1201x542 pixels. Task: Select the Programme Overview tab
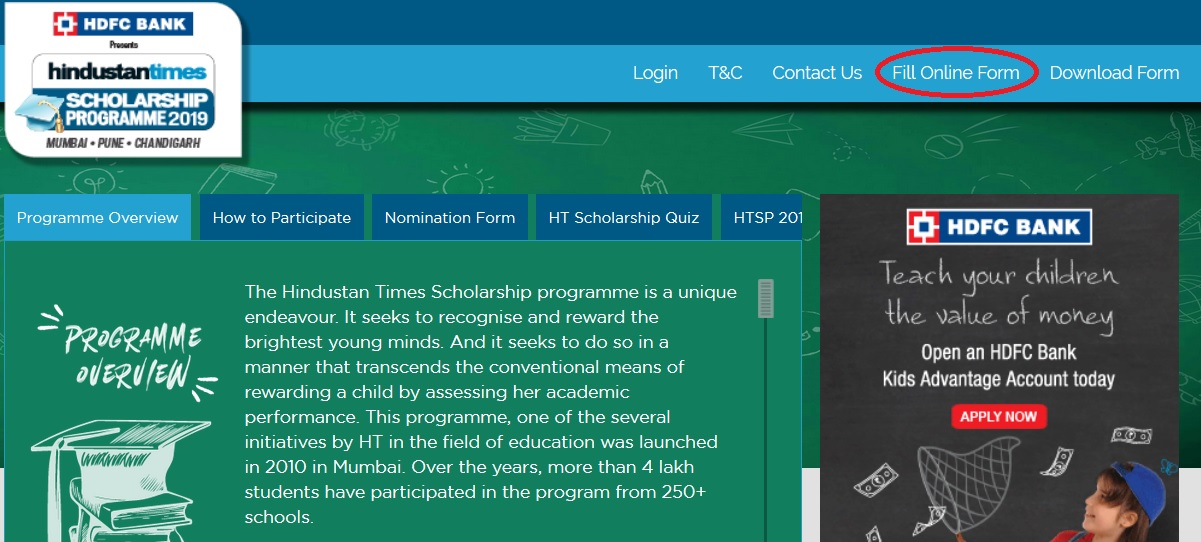(97, 217)
